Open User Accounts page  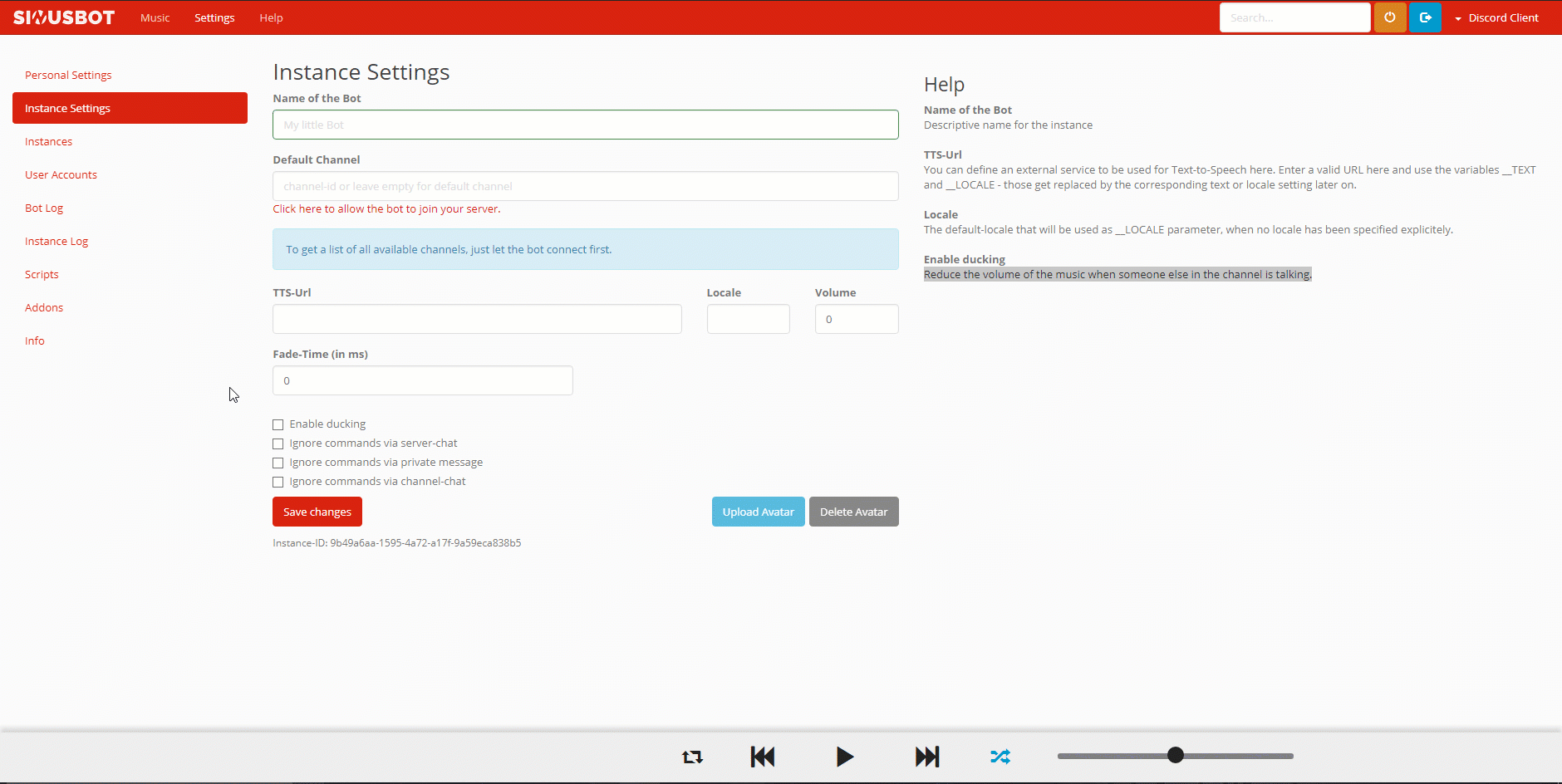click(130, 174)
